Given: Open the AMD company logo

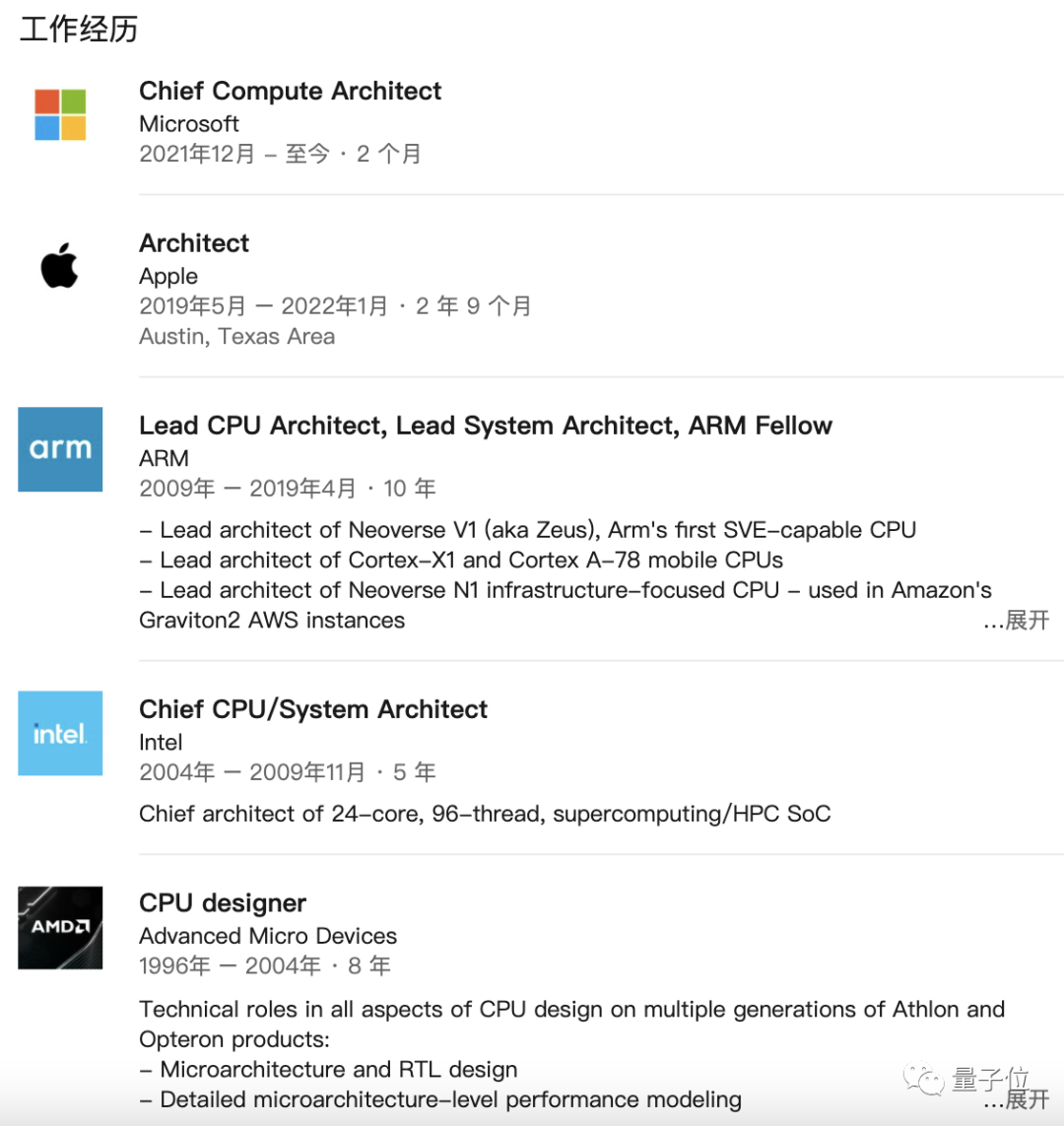Looking at the screenshot, I should (60, 927).
